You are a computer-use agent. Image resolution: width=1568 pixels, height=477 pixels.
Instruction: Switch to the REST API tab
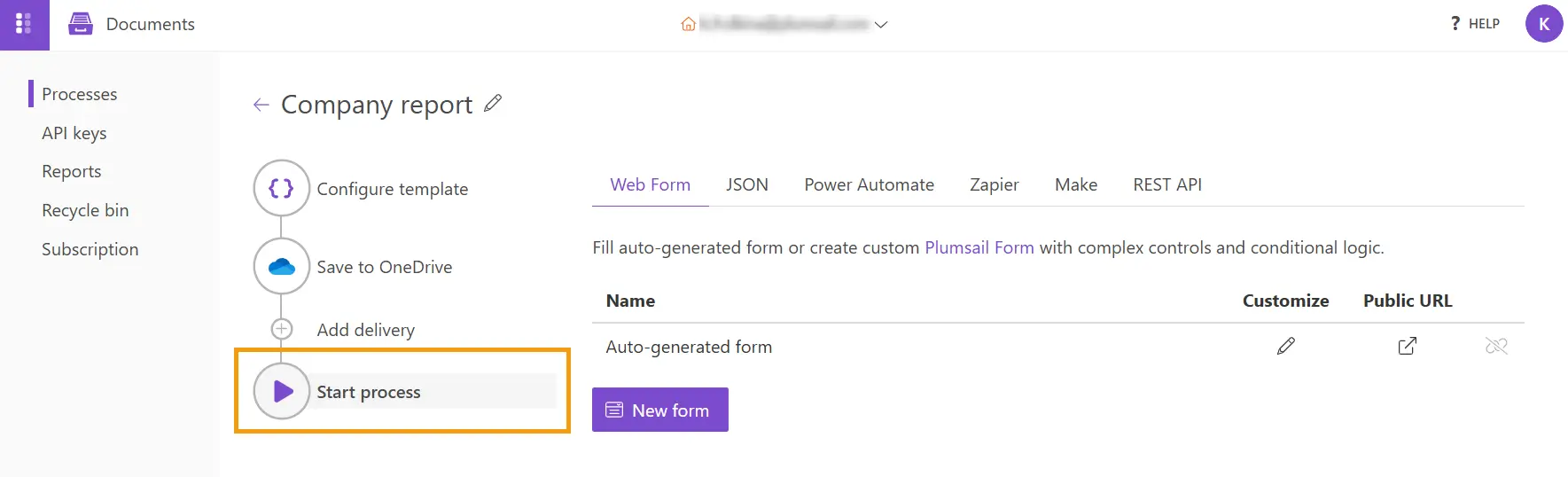[1167, 184]
